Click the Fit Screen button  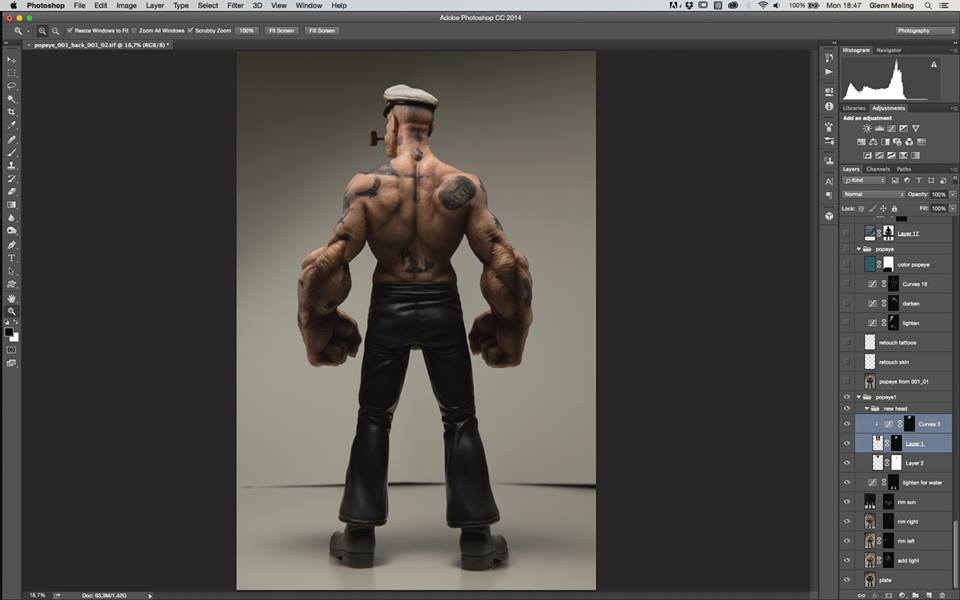tap(280, 31)
